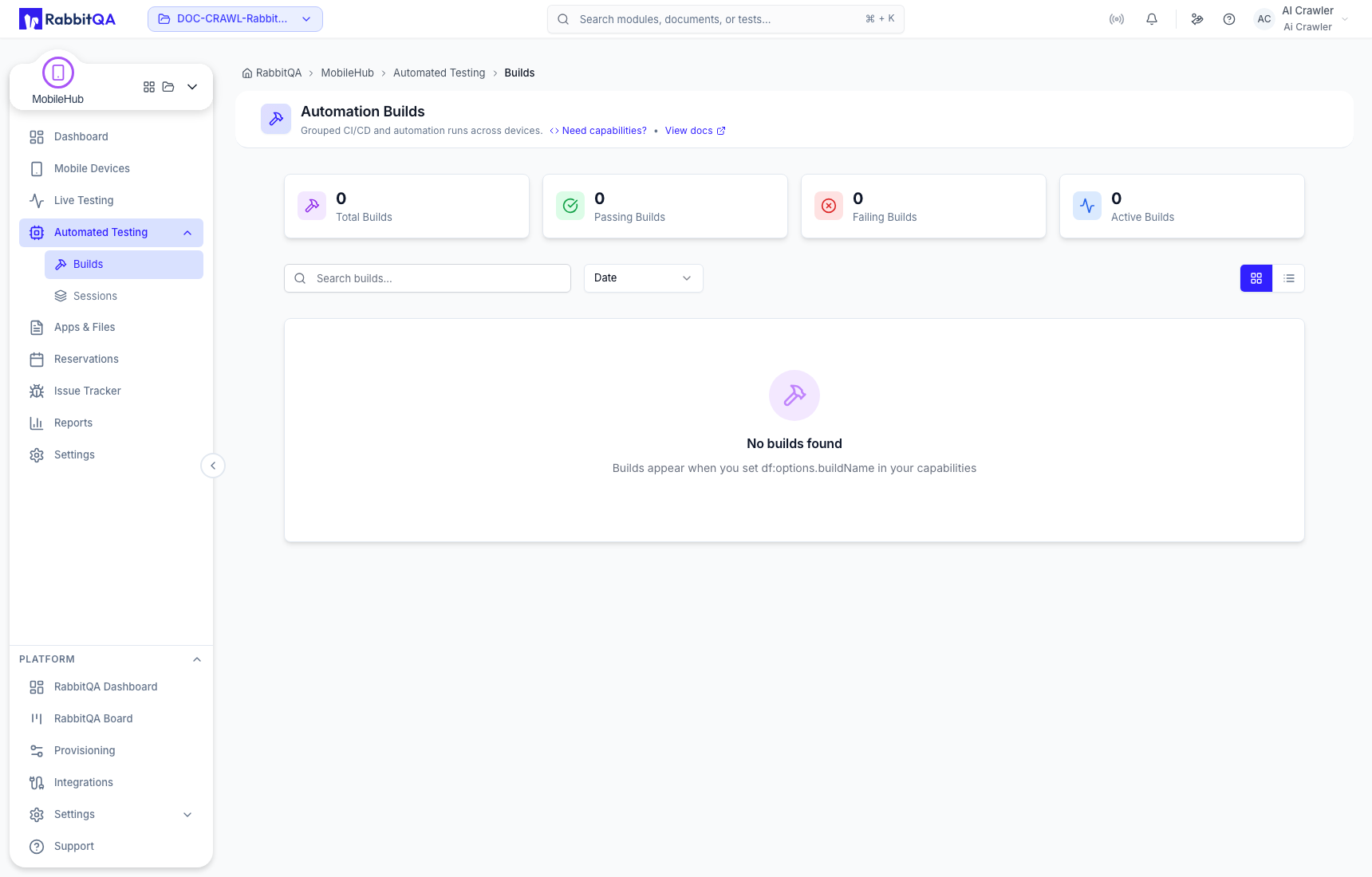Image resolution: width=1372 pixels, height=877 pixels.
Task: Open Dashboard in the sidebar
Action: (111, 137)
